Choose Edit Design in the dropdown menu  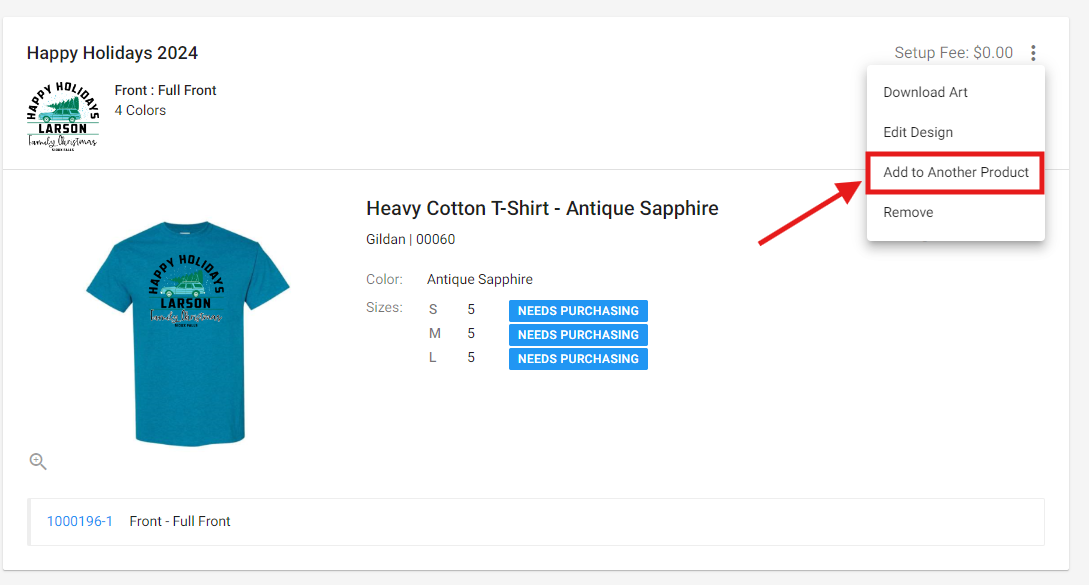(x=917, y=132)
